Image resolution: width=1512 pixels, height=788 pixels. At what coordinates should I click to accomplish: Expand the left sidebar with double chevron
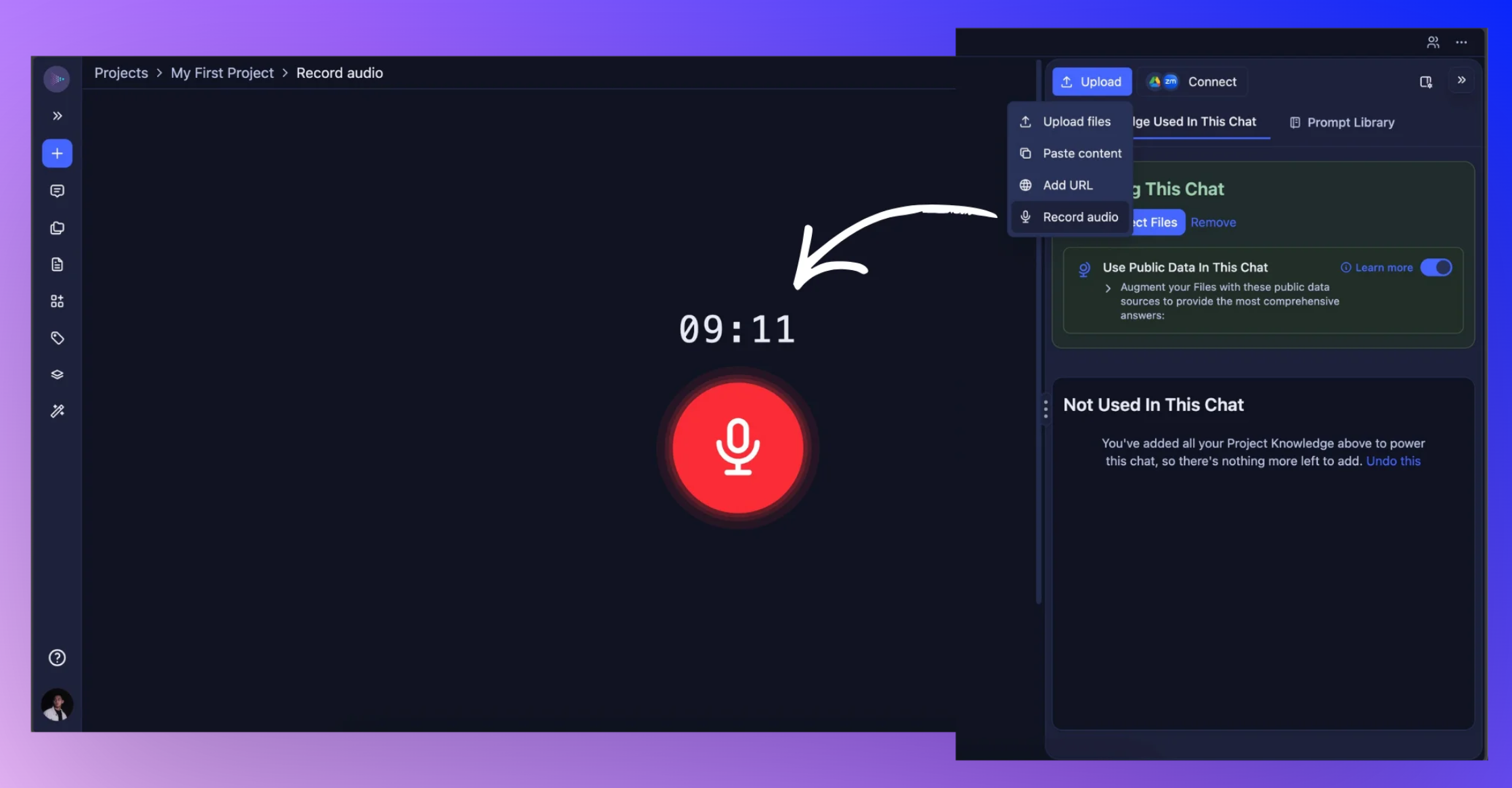click(x=57, y=116)
